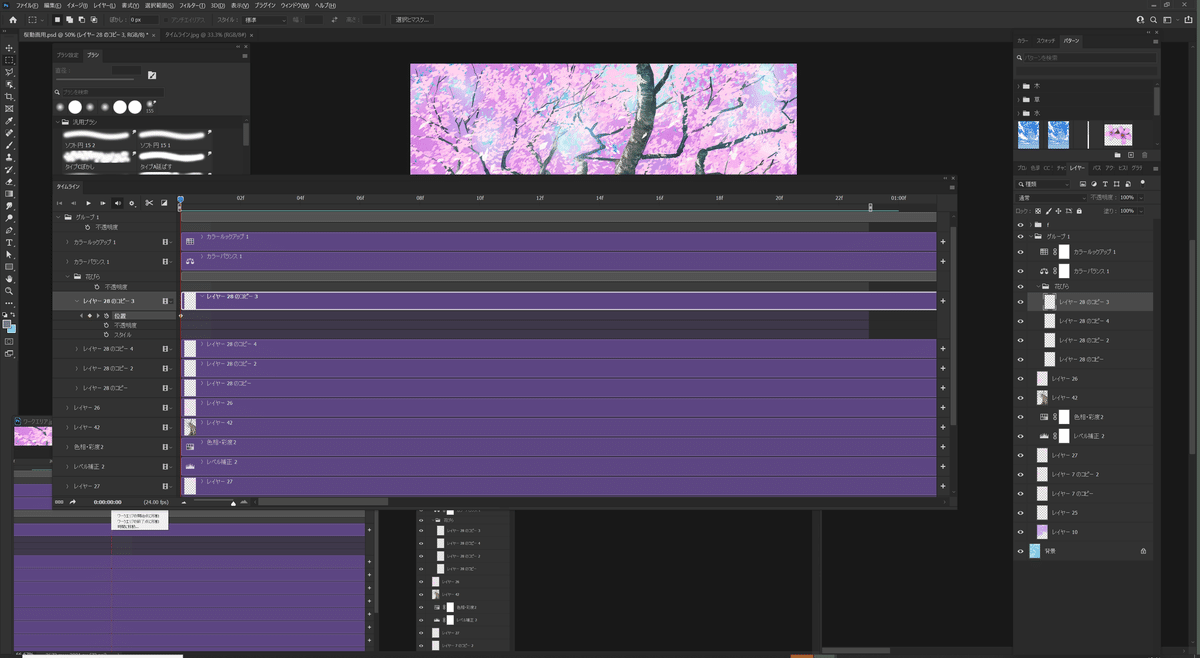The height and width of the screenshot is (658, 1200).
Task: Toggle position stopwatch for レイヤー 28 のコピー 3
Action: coord(106,316)
